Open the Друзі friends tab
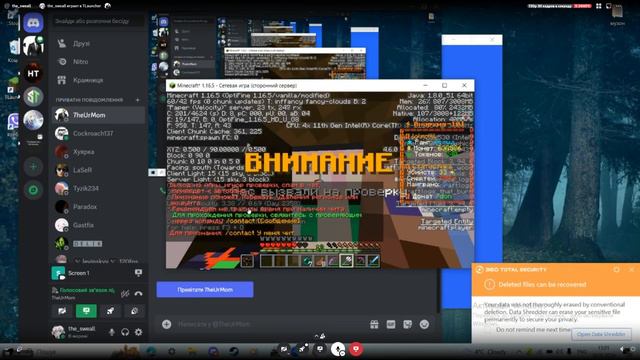This screenshot has height=360, width=640. (82, 43)
